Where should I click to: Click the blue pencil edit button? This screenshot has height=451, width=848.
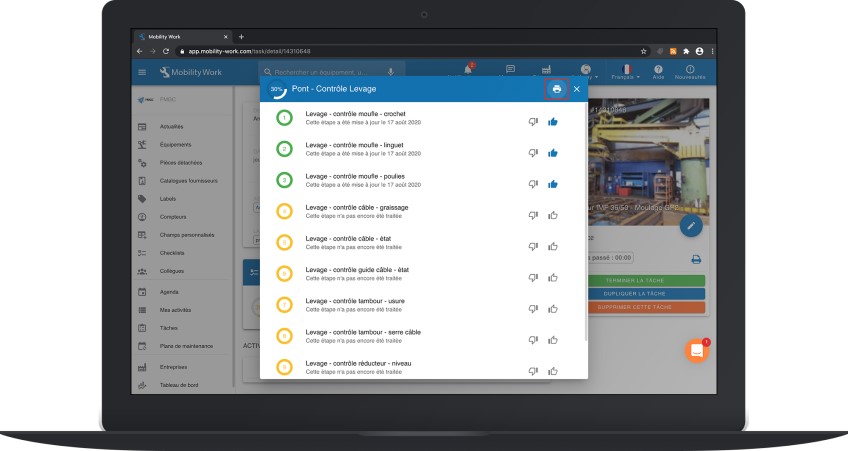(691, 226)
